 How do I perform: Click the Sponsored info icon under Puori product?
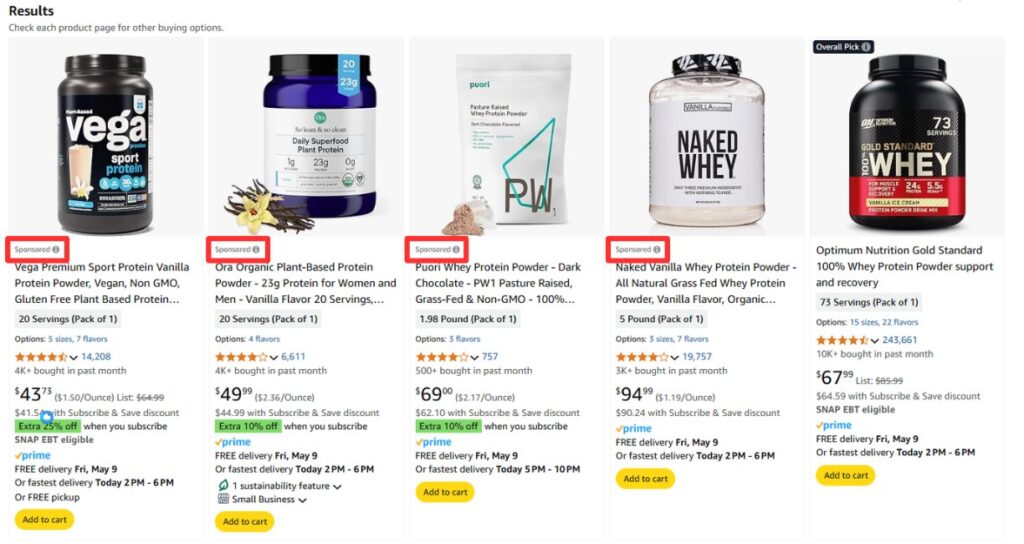pyautogui.click(x=456, y=249)
